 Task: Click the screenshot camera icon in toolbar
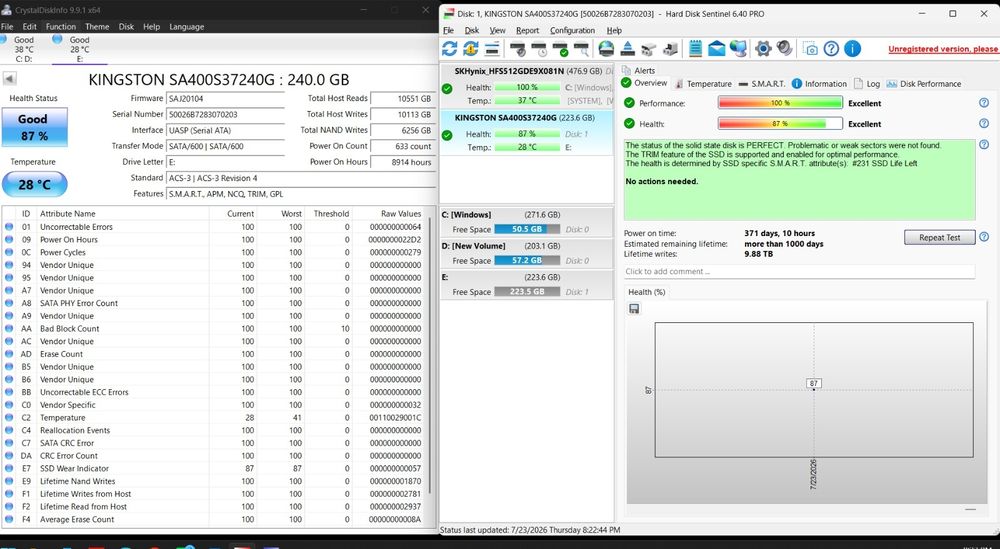pos(810,49)
